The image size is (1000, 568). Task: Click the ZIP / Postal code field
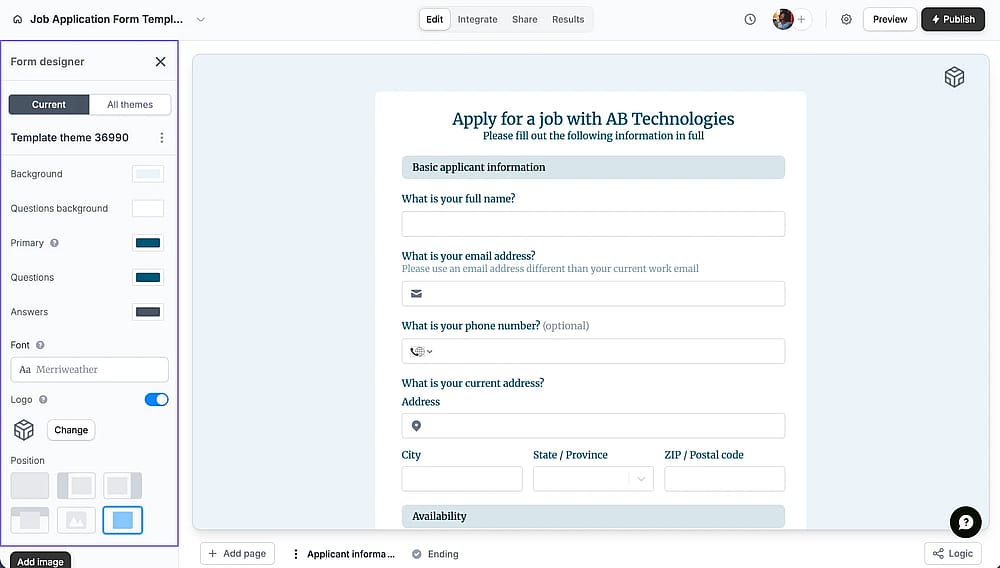coord(724,479)
